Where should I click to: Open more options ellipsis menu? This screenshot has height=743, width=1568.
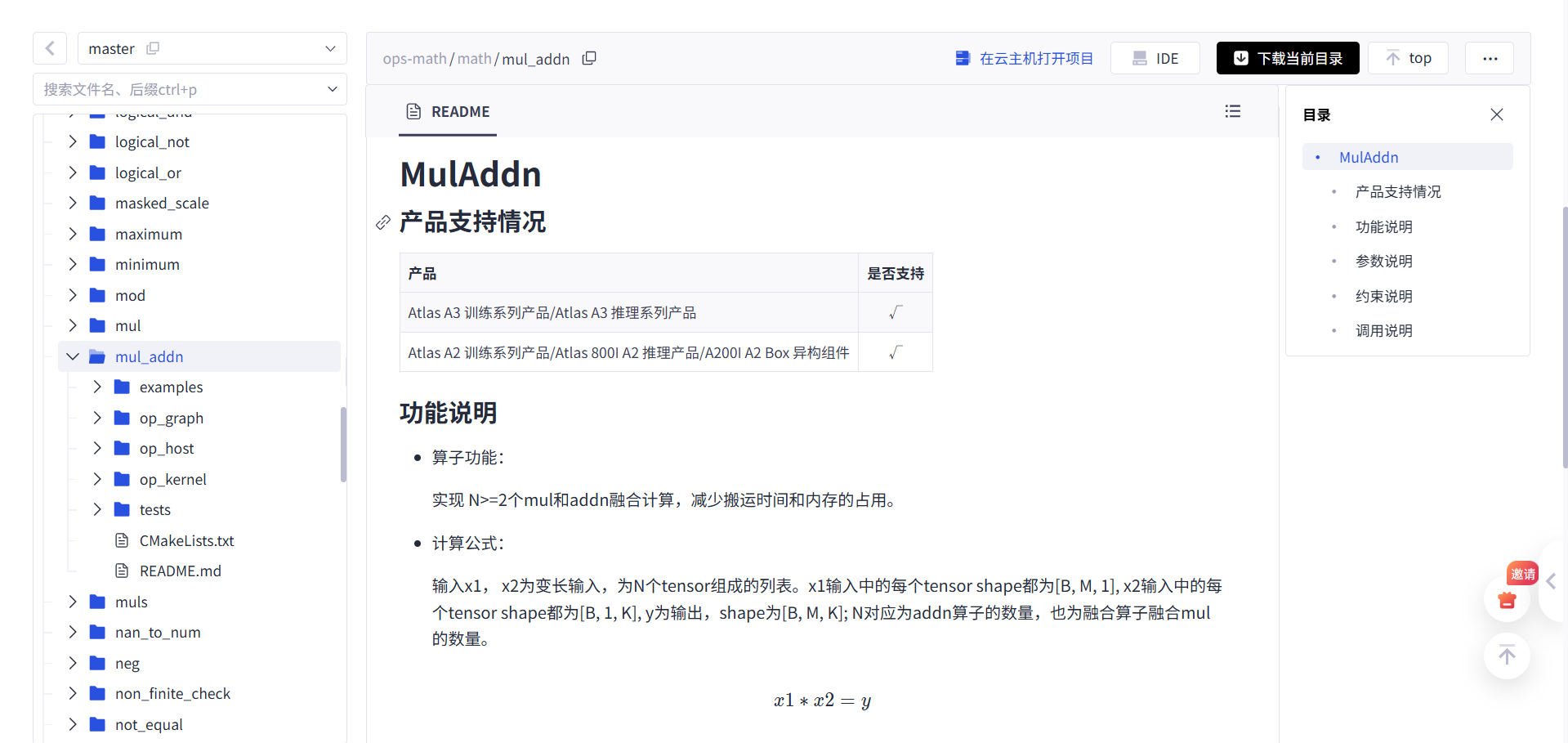1490,58
